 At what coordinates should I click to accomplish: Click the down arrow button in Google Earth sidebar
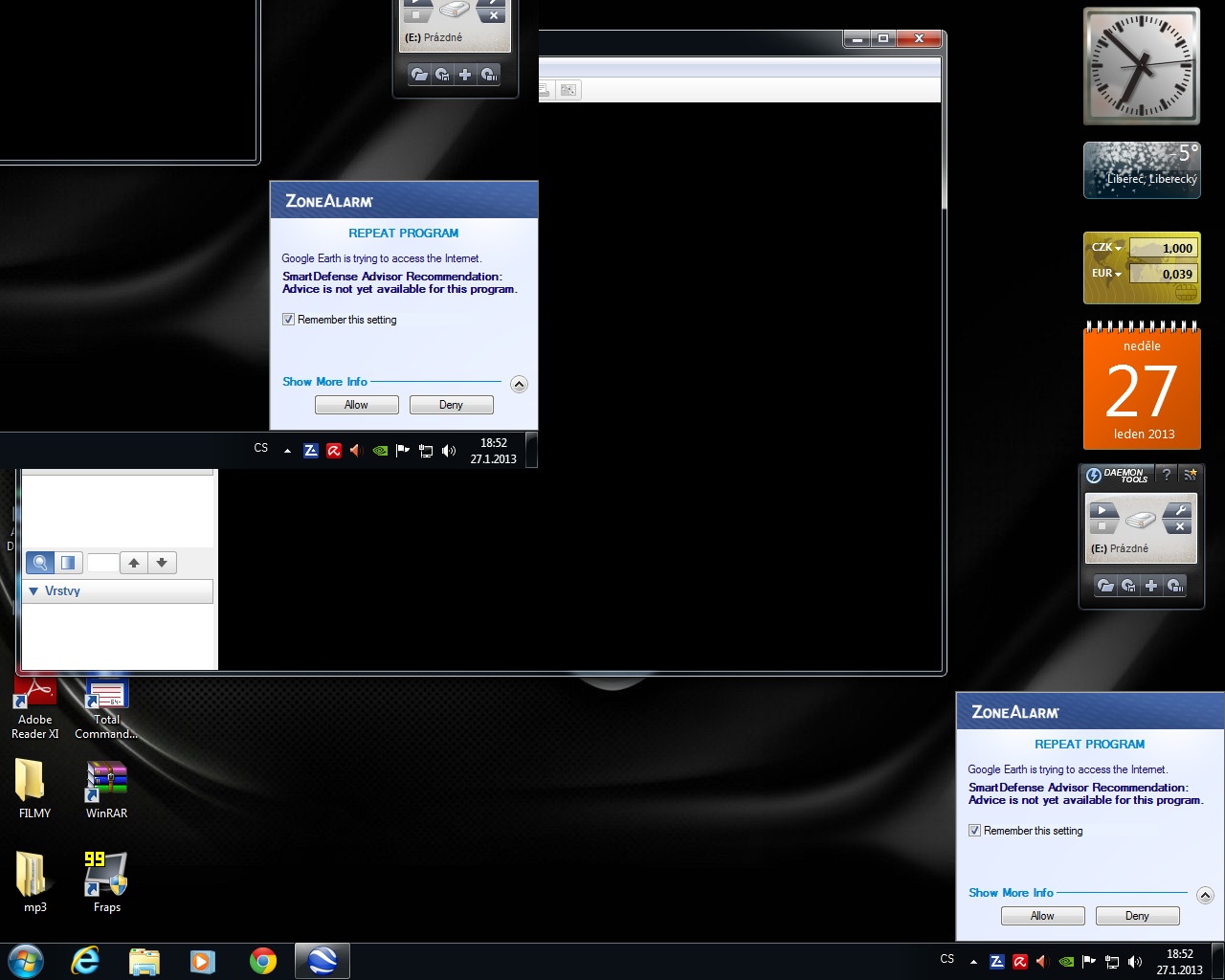point(162,563)
